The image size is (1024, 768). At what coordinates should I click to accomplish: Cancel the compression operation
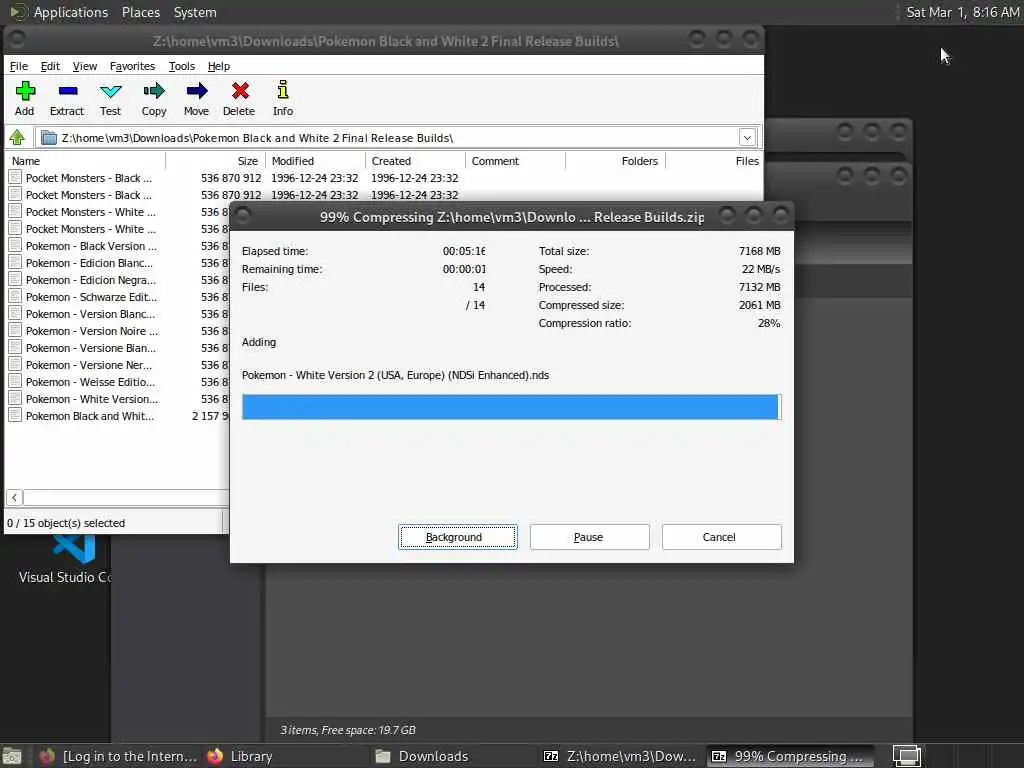[722, 537]
